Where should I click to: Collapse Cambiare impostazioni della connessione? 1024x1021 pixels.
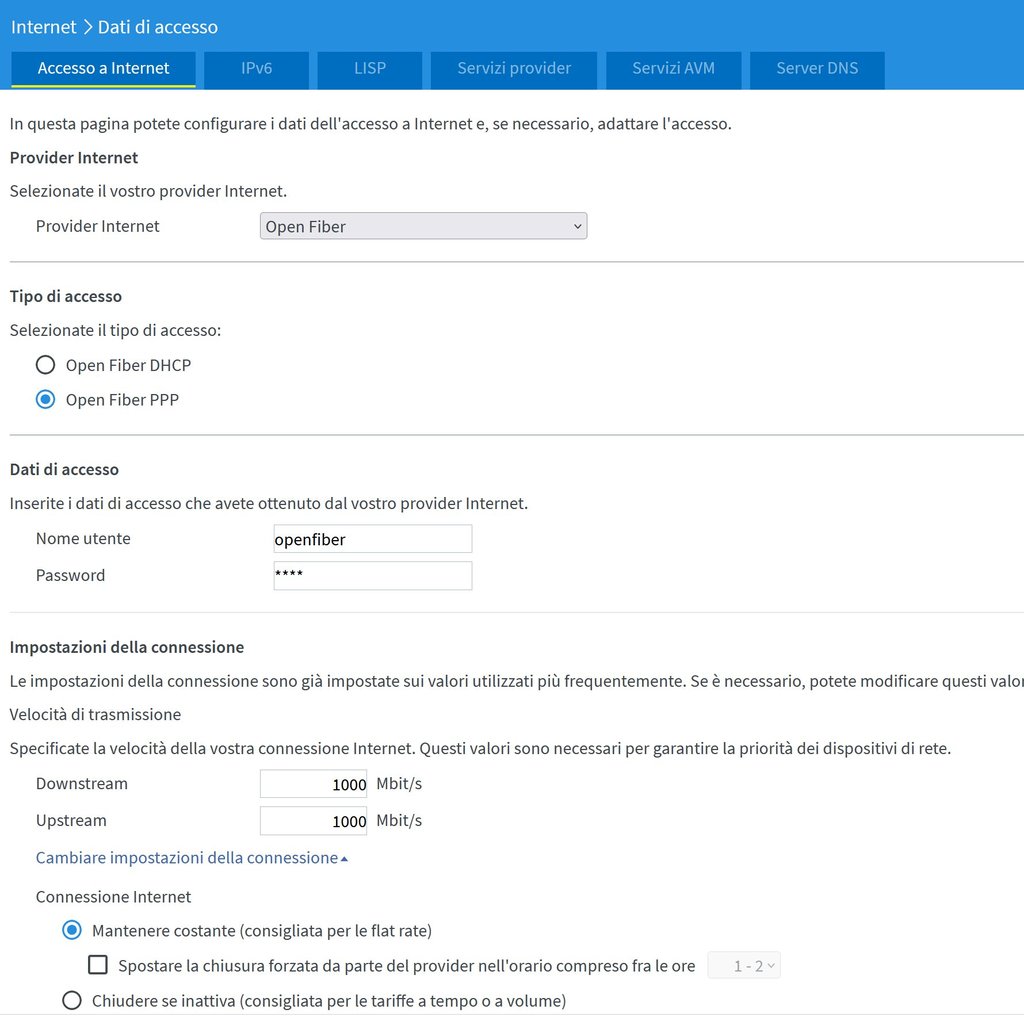191,858
